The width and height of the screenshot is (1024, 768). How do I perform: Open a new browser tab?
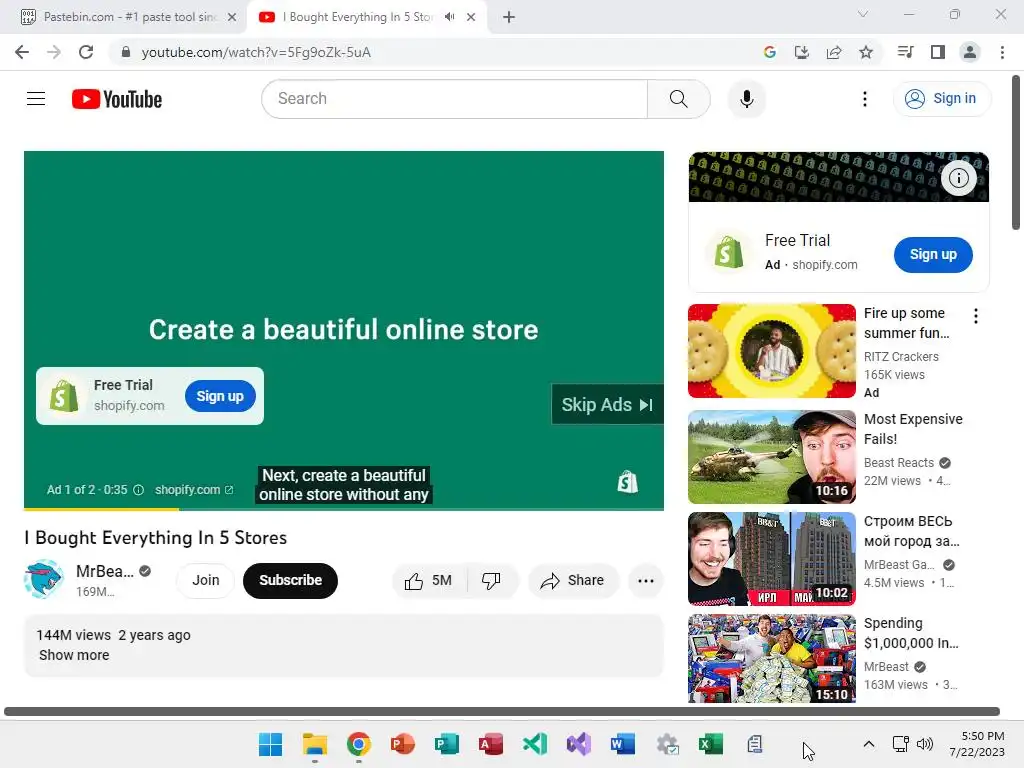coord(509,17)
